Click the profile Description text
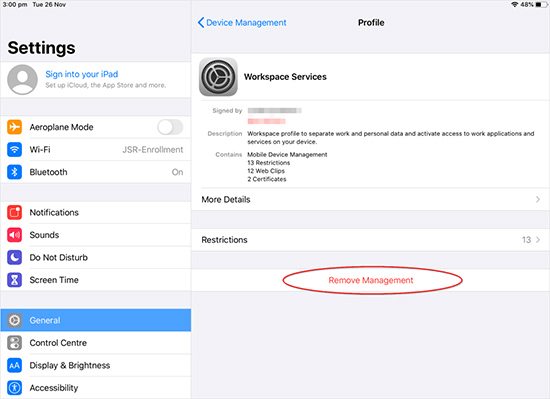The height and width of the screenshot is (399, 550). [391, 138]
